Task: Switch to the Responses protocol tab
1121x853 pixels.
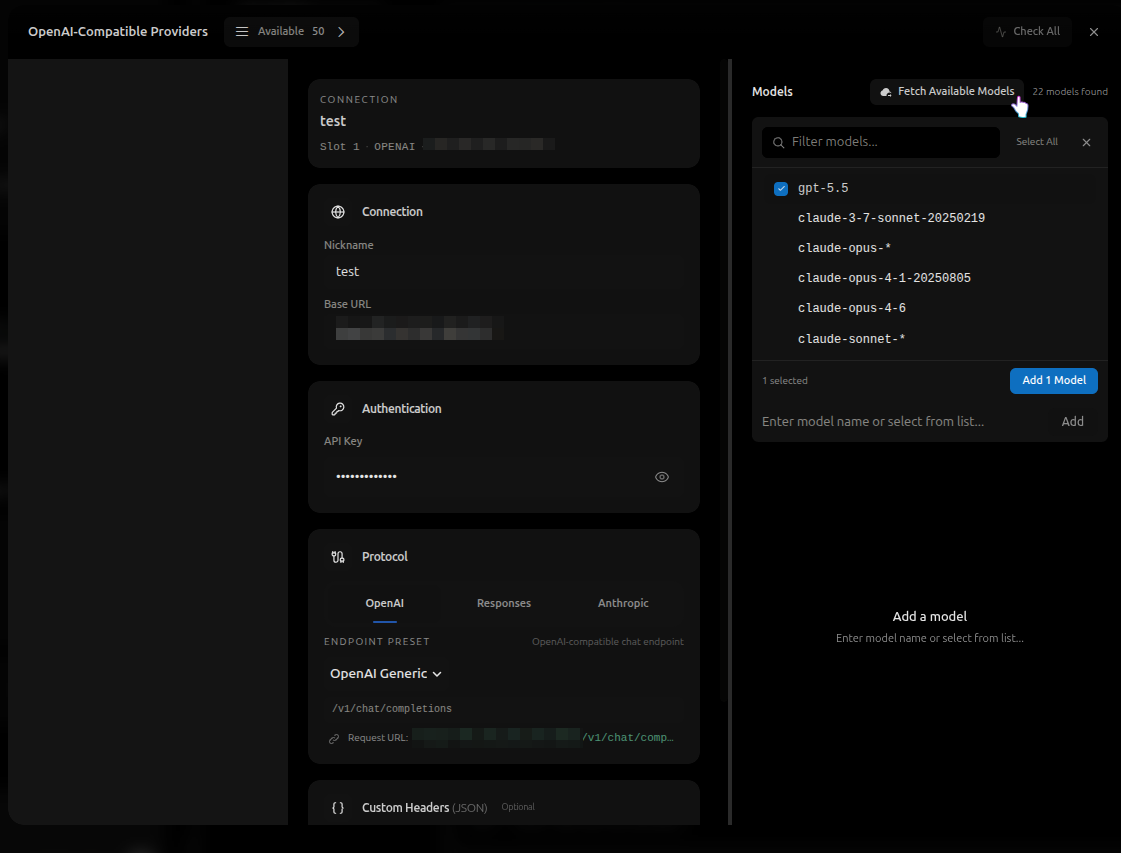Action: 504,603
